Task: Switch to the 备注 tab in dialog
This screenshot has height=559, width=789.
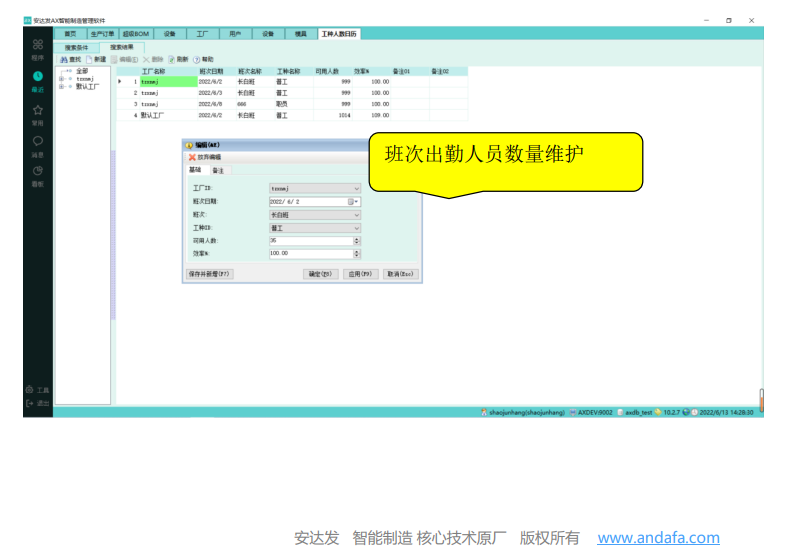Action: [x=218, y=171]
